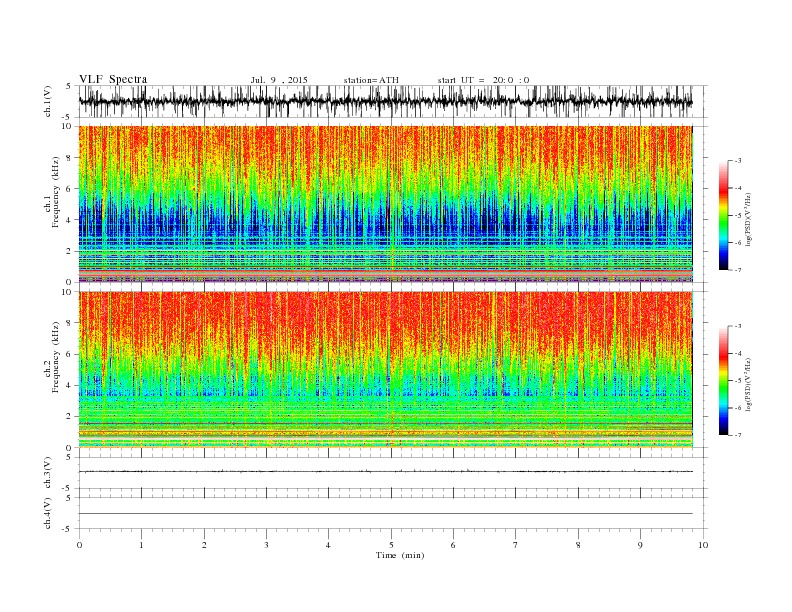Click the "-7" tick on ch.2 color bar
Screen dimensions: 792x612
737,435
